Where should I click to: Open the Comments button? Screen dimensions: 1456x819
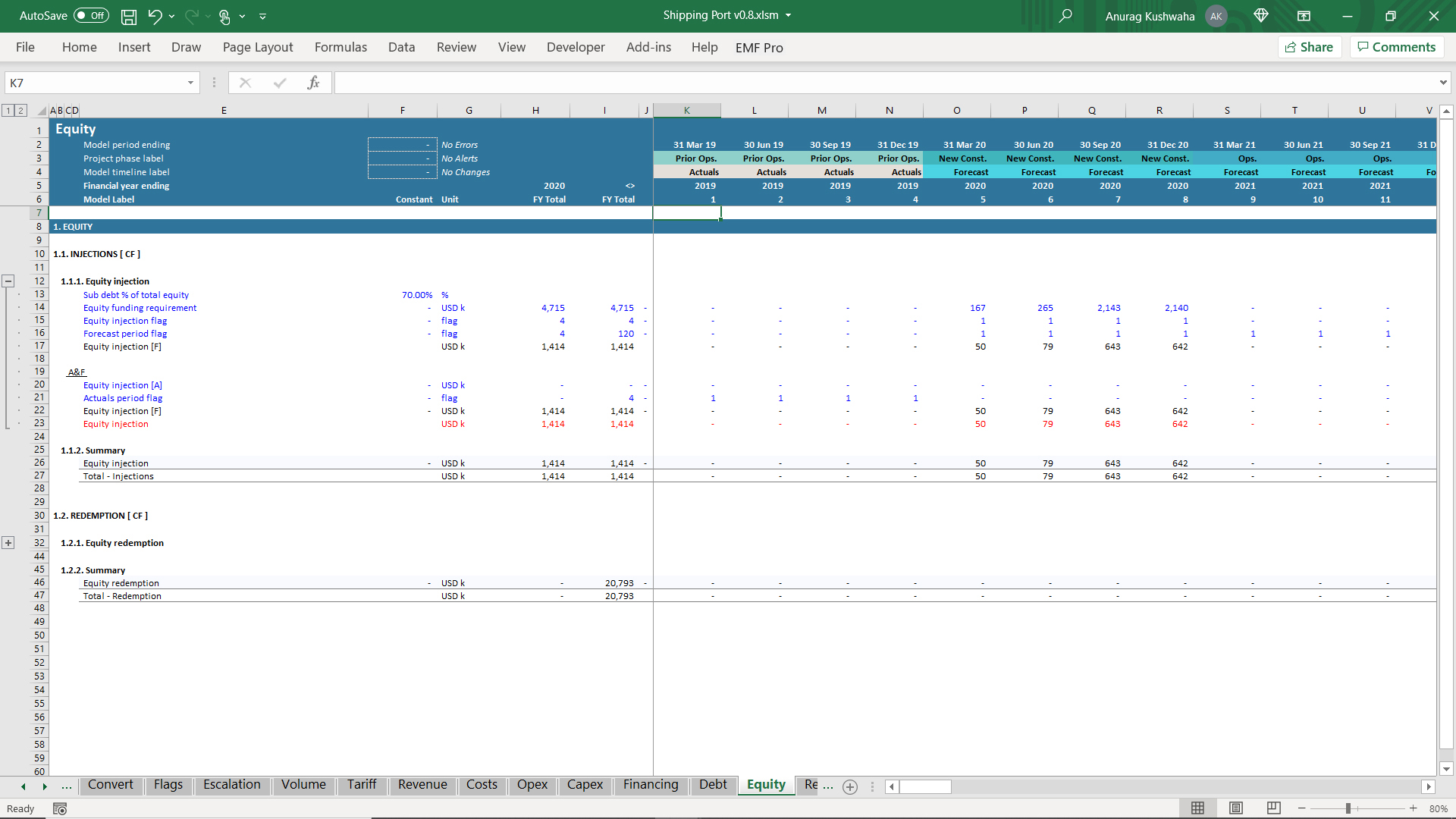pyautogui.click(x=1396, y=47)
